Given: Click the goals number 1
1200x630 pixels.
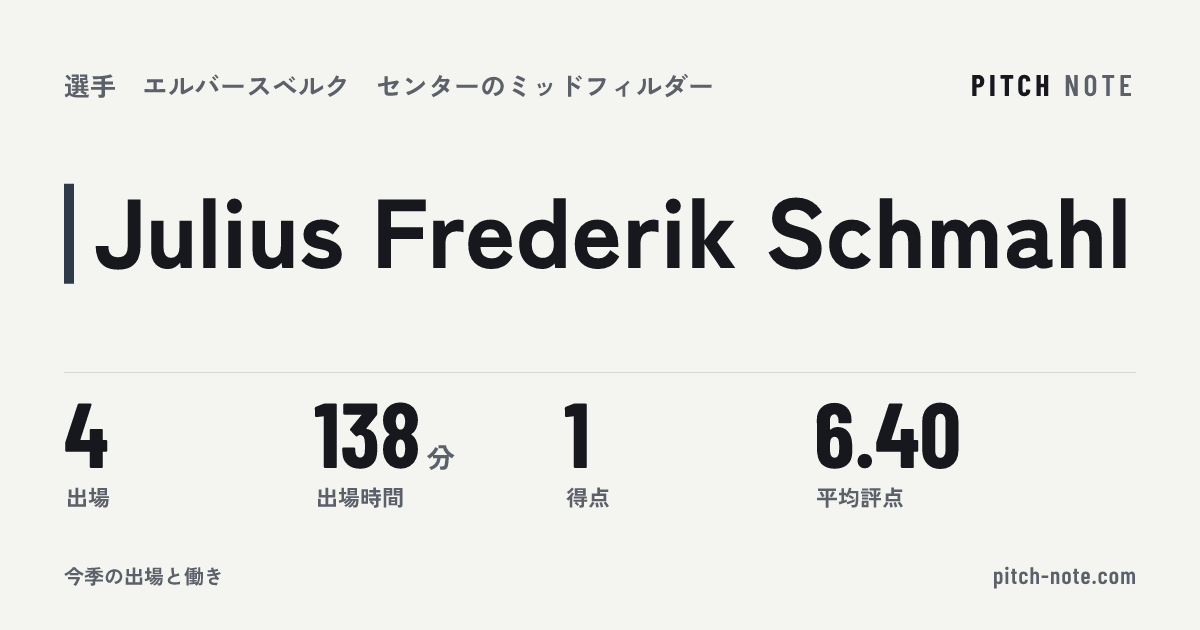Looking at the screenshot, I should coord(578,437).
